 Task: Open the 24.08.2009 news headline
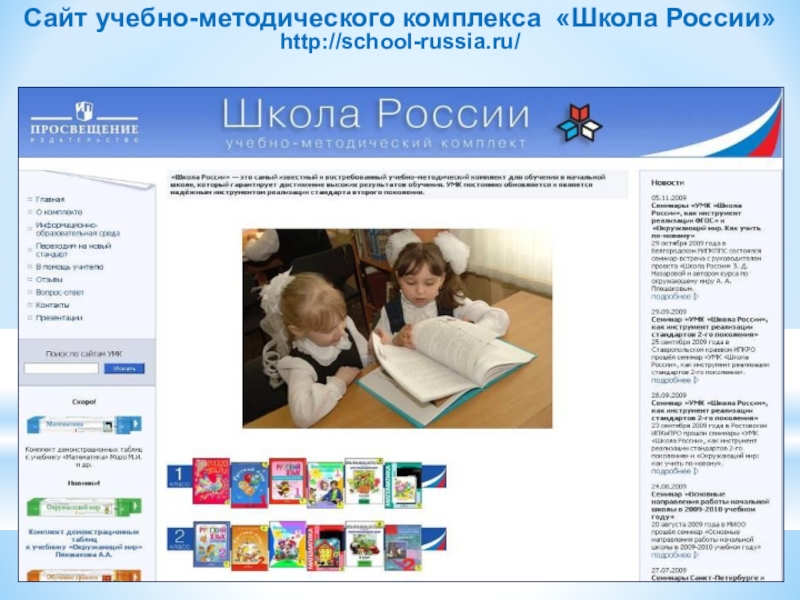point(710,506)
